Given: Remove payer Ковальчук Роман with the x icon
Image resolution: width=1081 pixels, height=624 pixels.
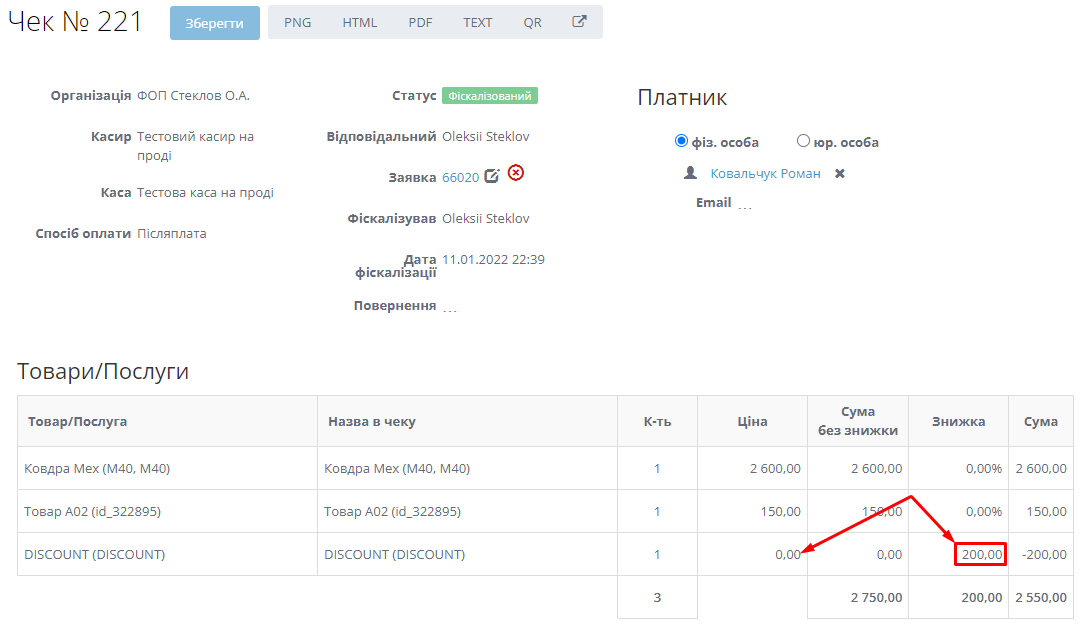Looking at the screenshot, I should pos(840,174).
